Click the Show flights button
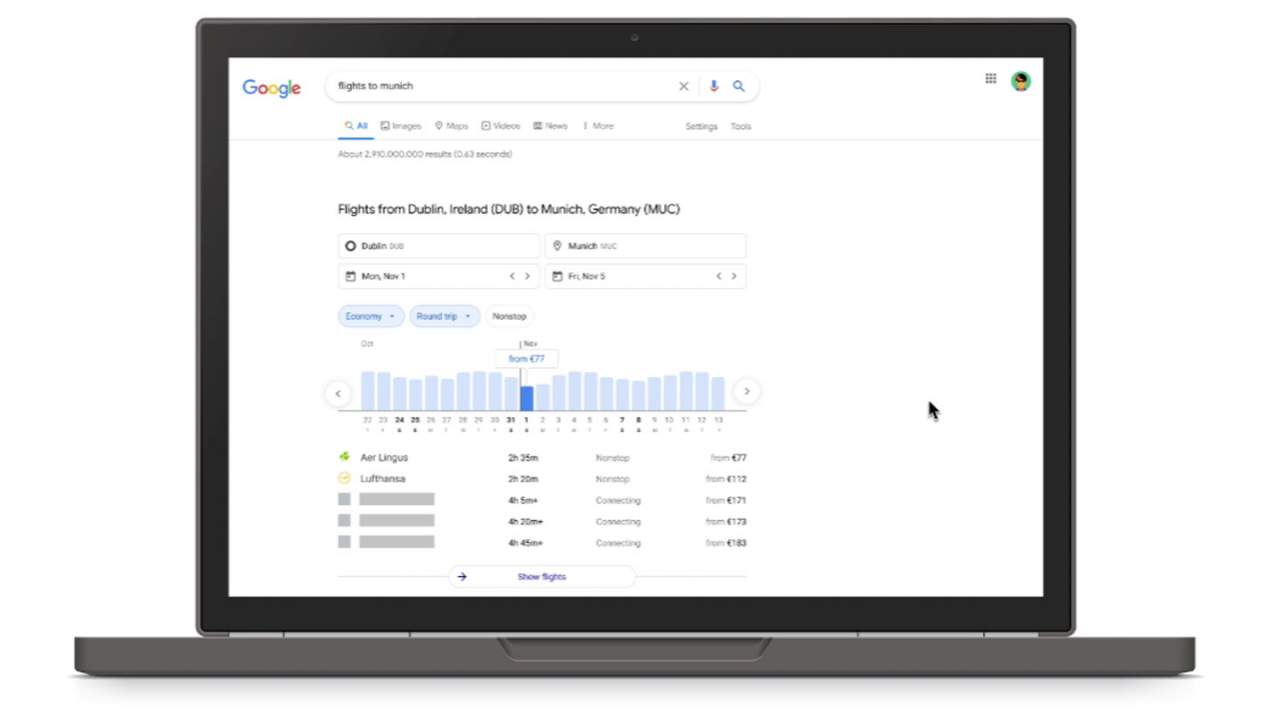 541,577
